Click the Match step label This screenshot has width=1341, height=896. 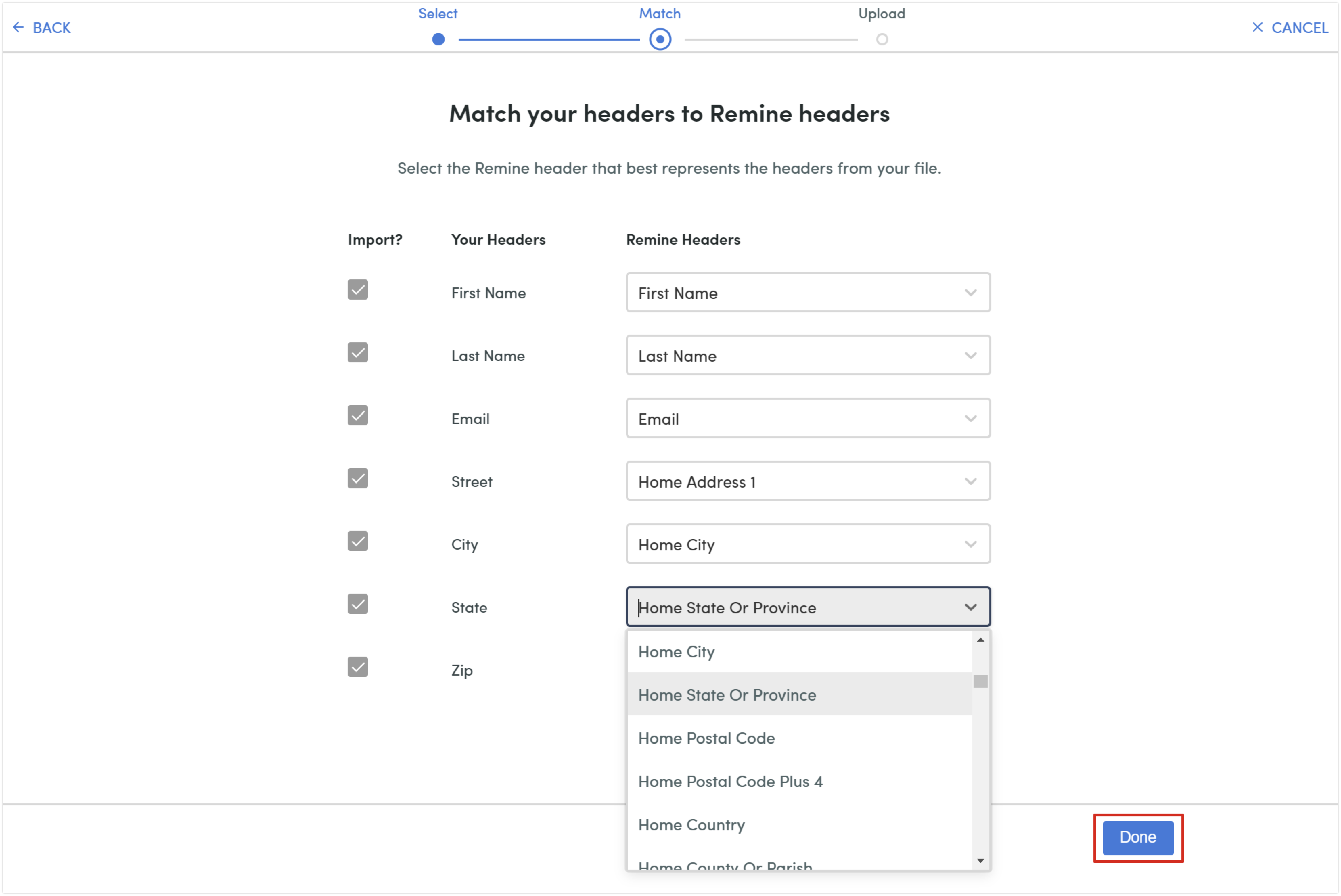coord(660,13)
